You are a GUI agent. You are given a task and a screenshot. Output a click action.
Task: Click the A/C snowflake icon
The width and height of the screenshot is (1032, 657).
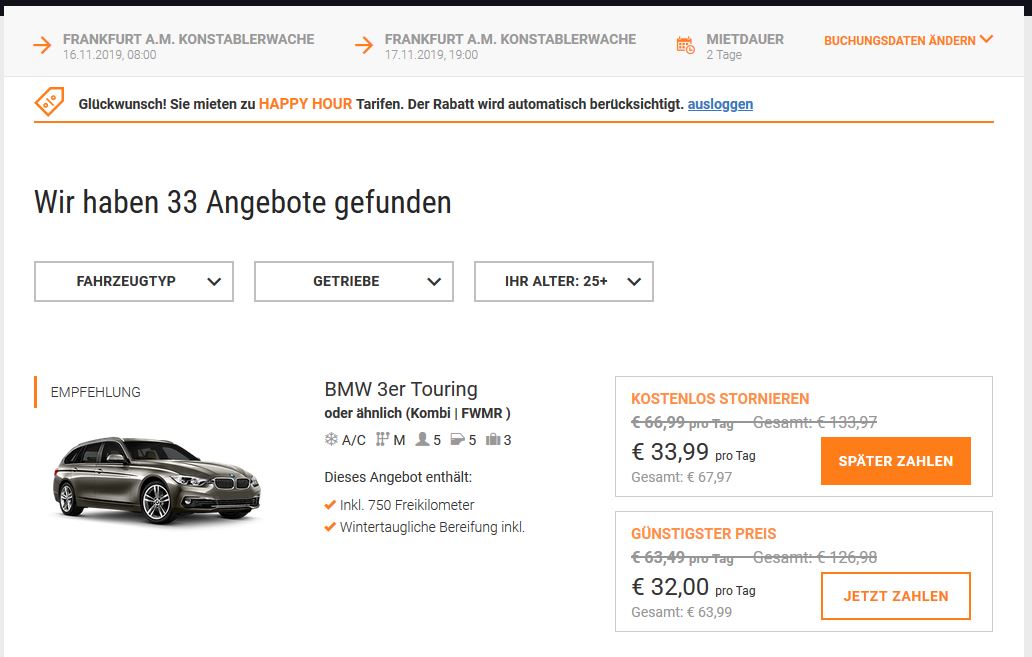330,438
